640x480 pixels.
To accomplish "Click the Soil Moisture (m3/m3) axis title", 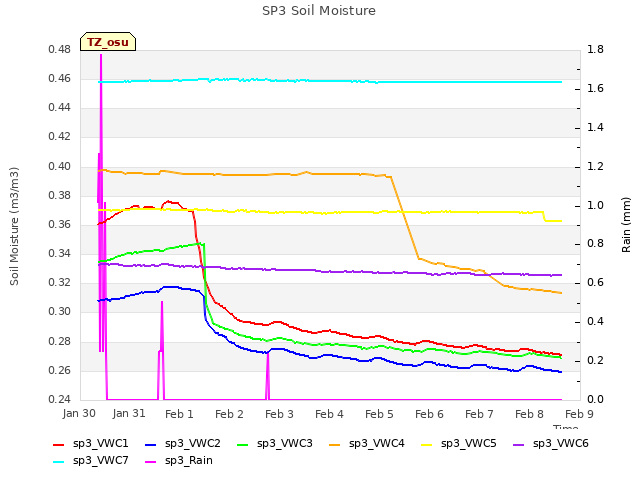I will pos(14,226).
